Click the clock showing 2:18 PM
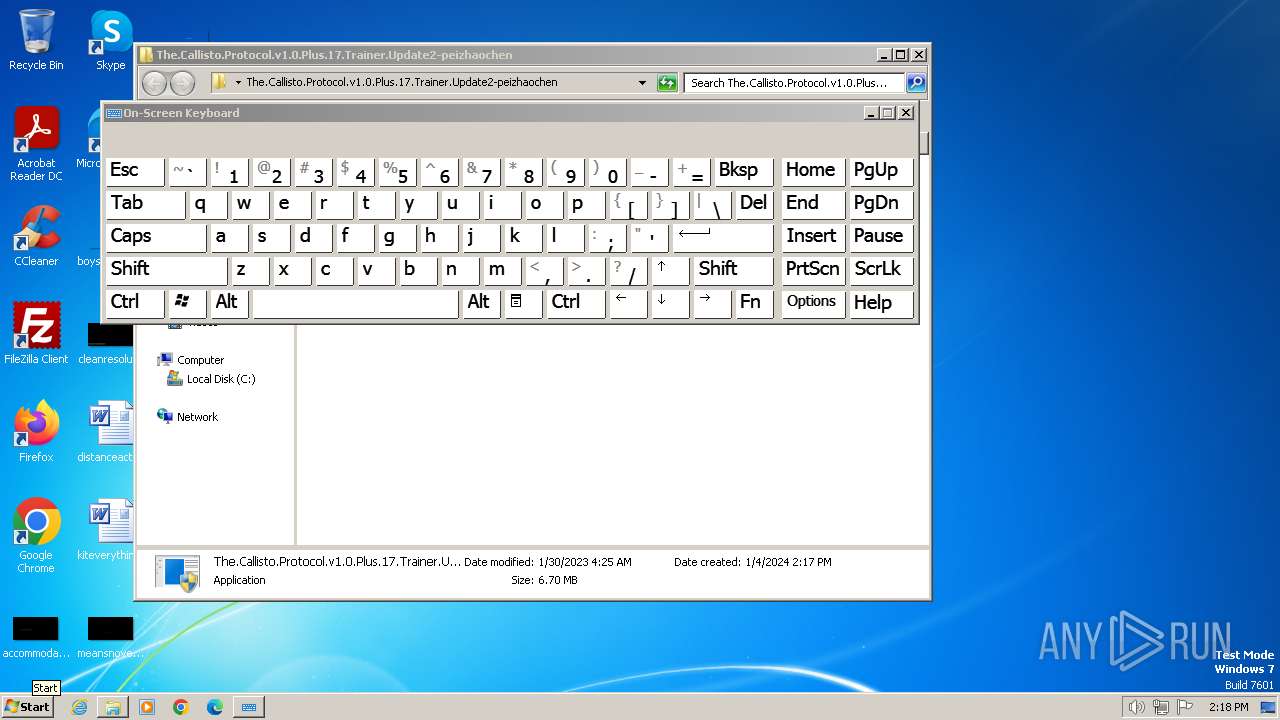 [1228, 707]
